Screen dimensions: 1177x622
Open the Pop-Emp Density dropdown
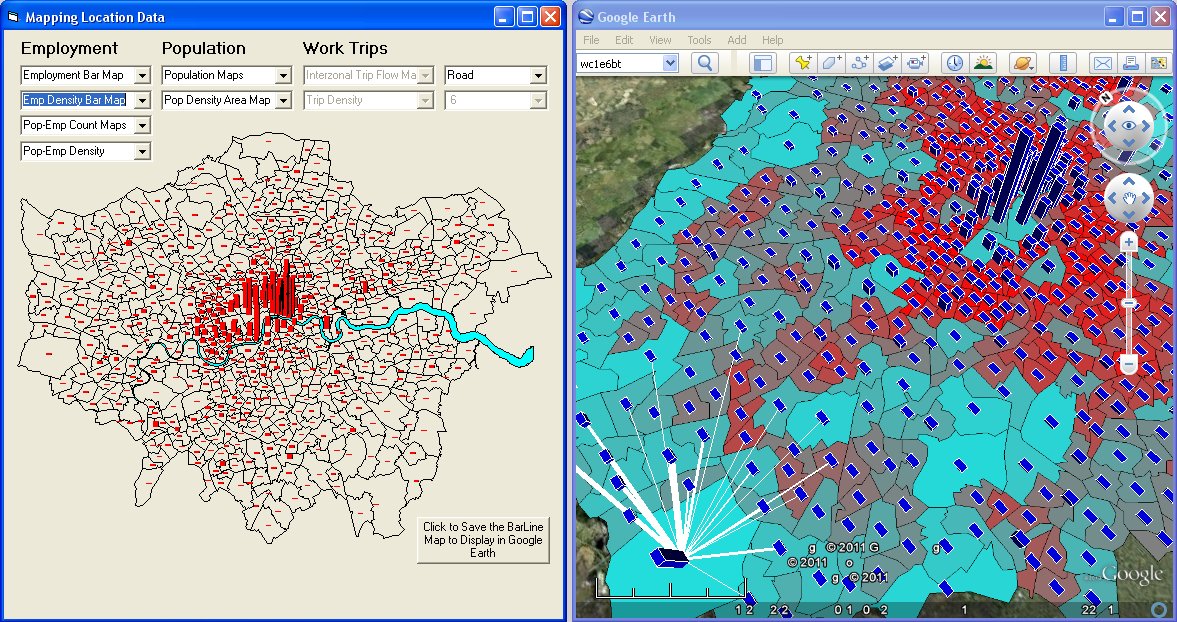point(142,152)
